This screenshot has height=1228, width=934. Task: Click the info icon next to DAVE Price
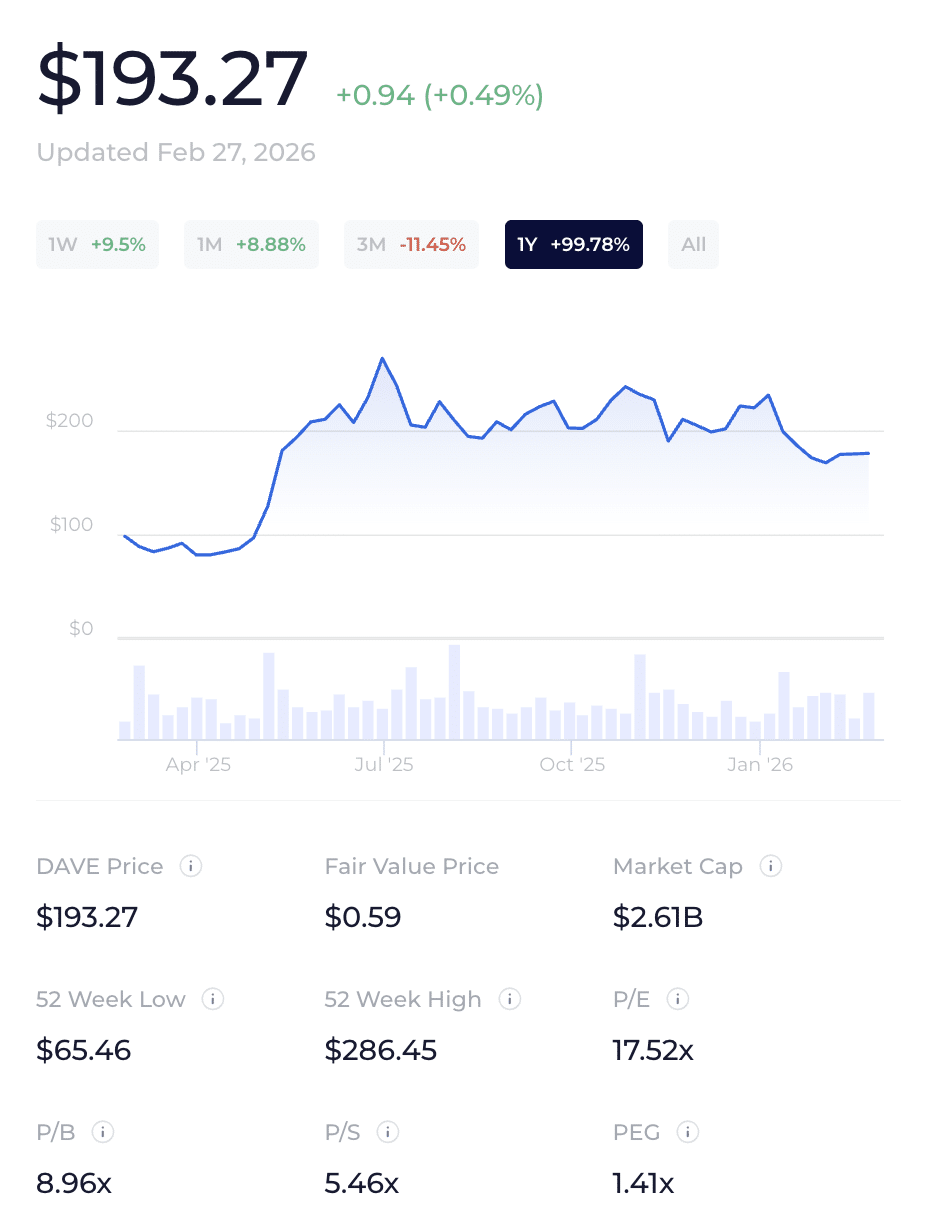point(190,866)
